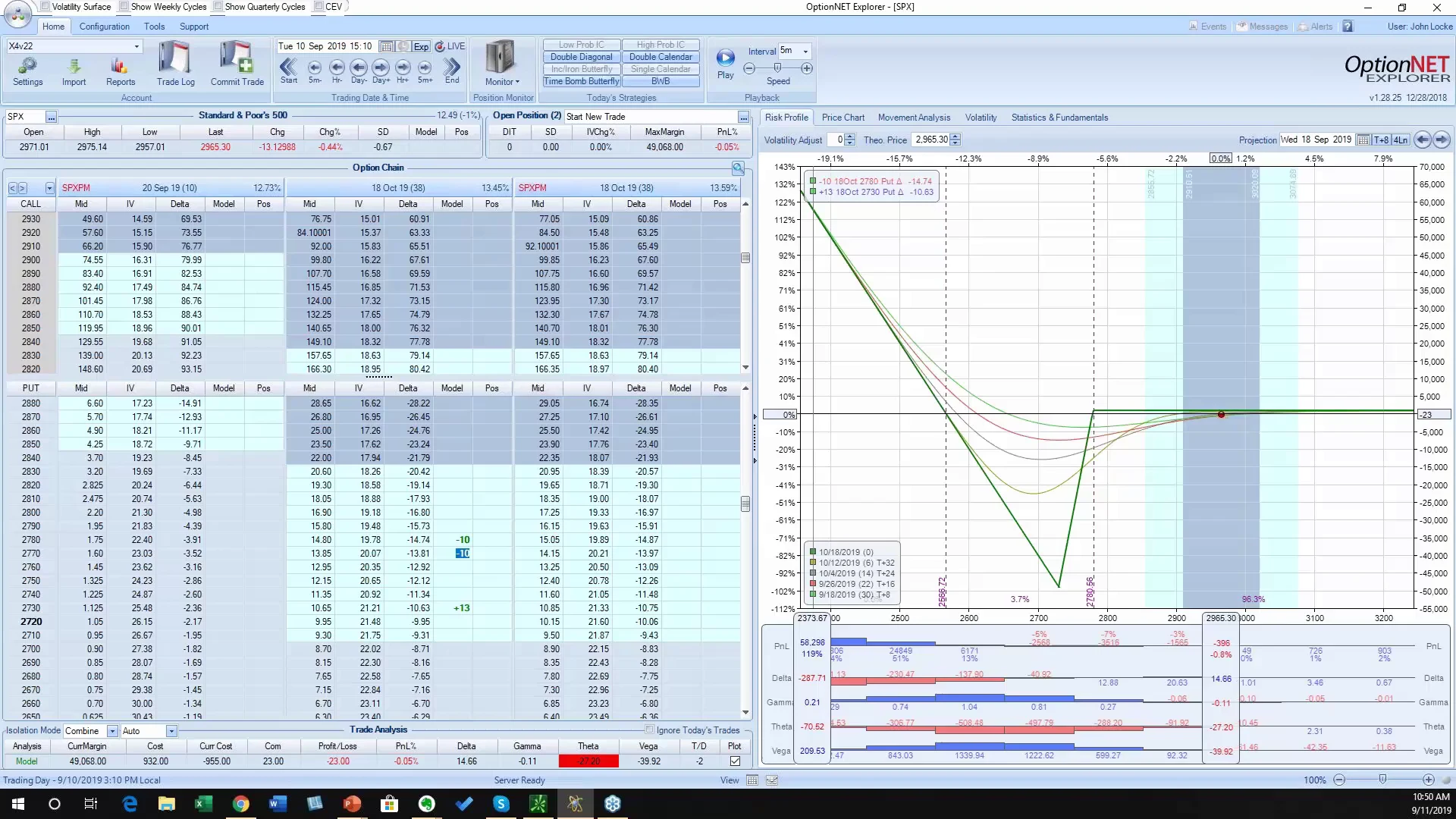This screenshot has height=819, width=1456.
Task: Open option chain expiration column dropdown
Action: [50, 188]
